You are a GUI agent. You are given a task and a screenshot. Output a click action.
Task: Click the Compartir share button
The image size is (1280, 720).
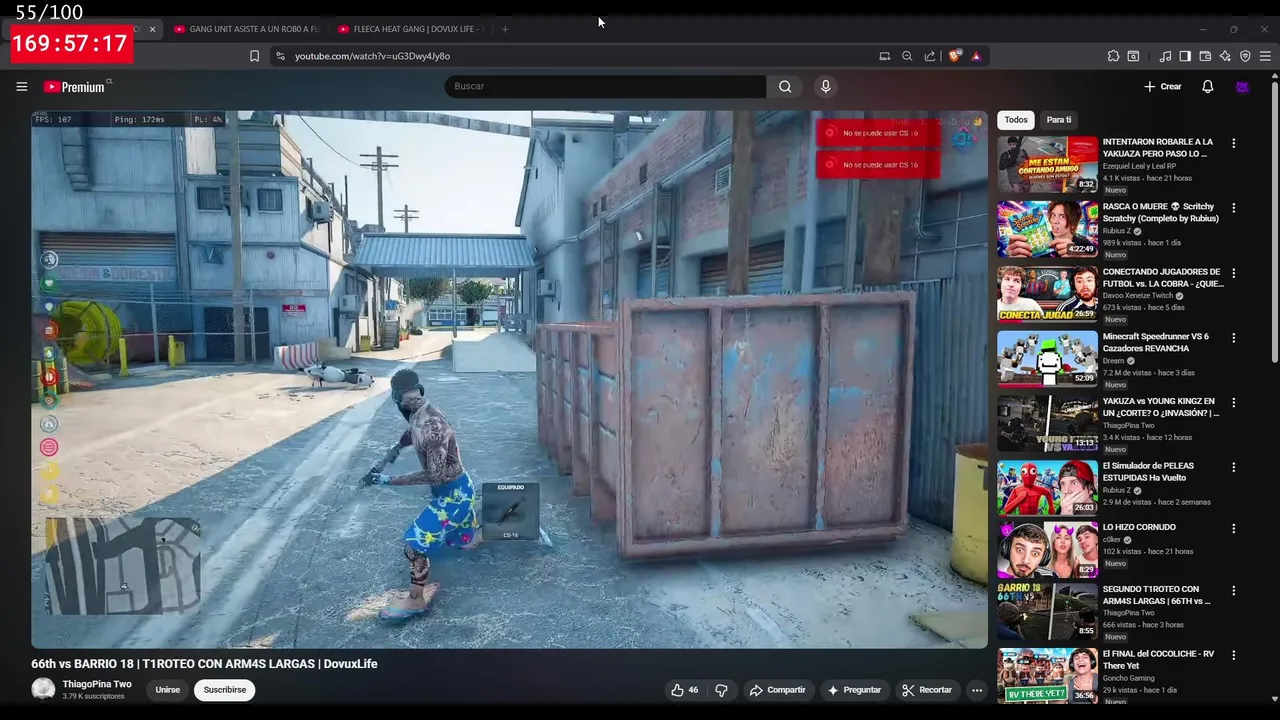tap(778, 690)
